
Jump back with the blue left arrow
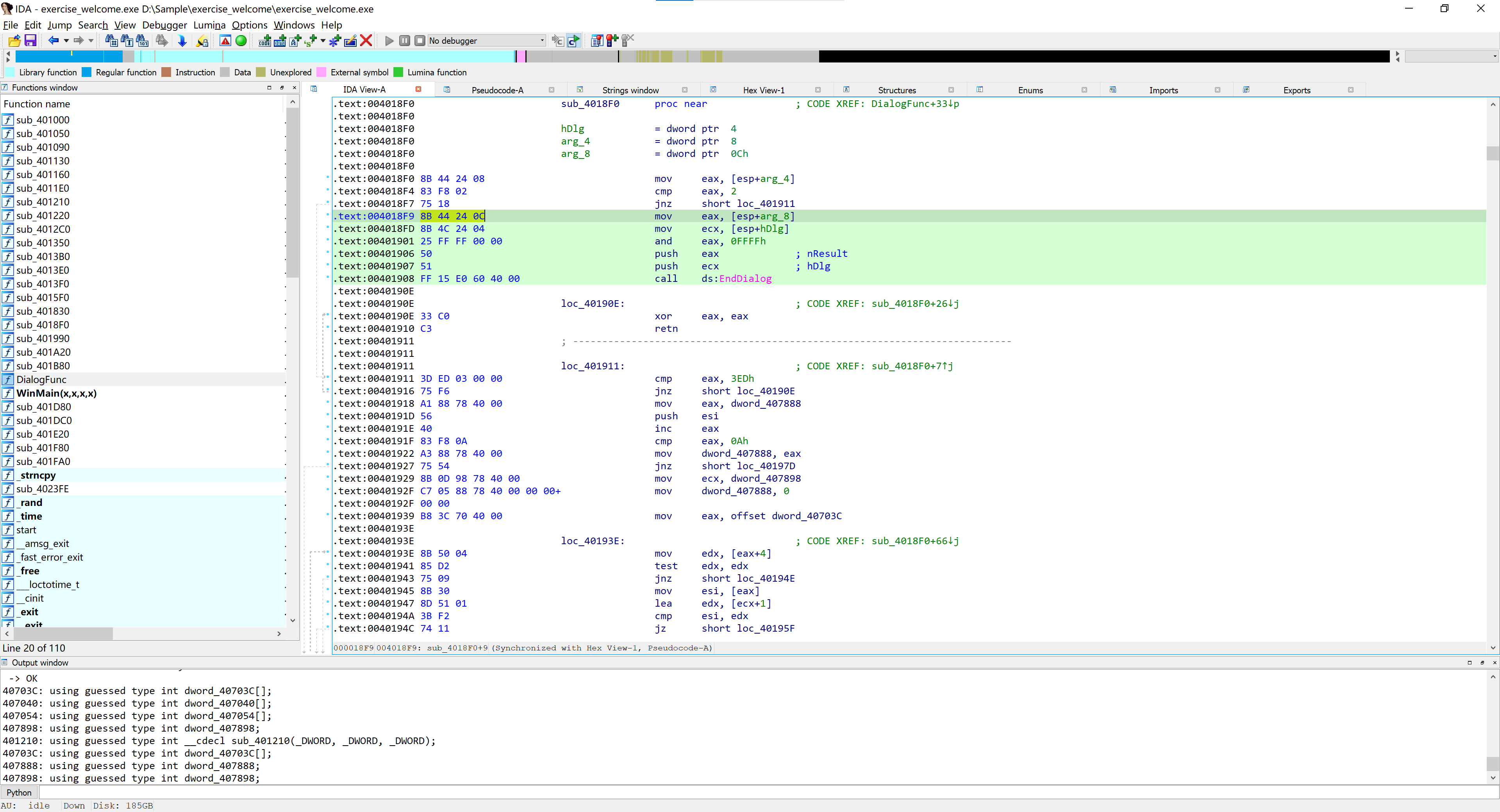pos(54,41)
